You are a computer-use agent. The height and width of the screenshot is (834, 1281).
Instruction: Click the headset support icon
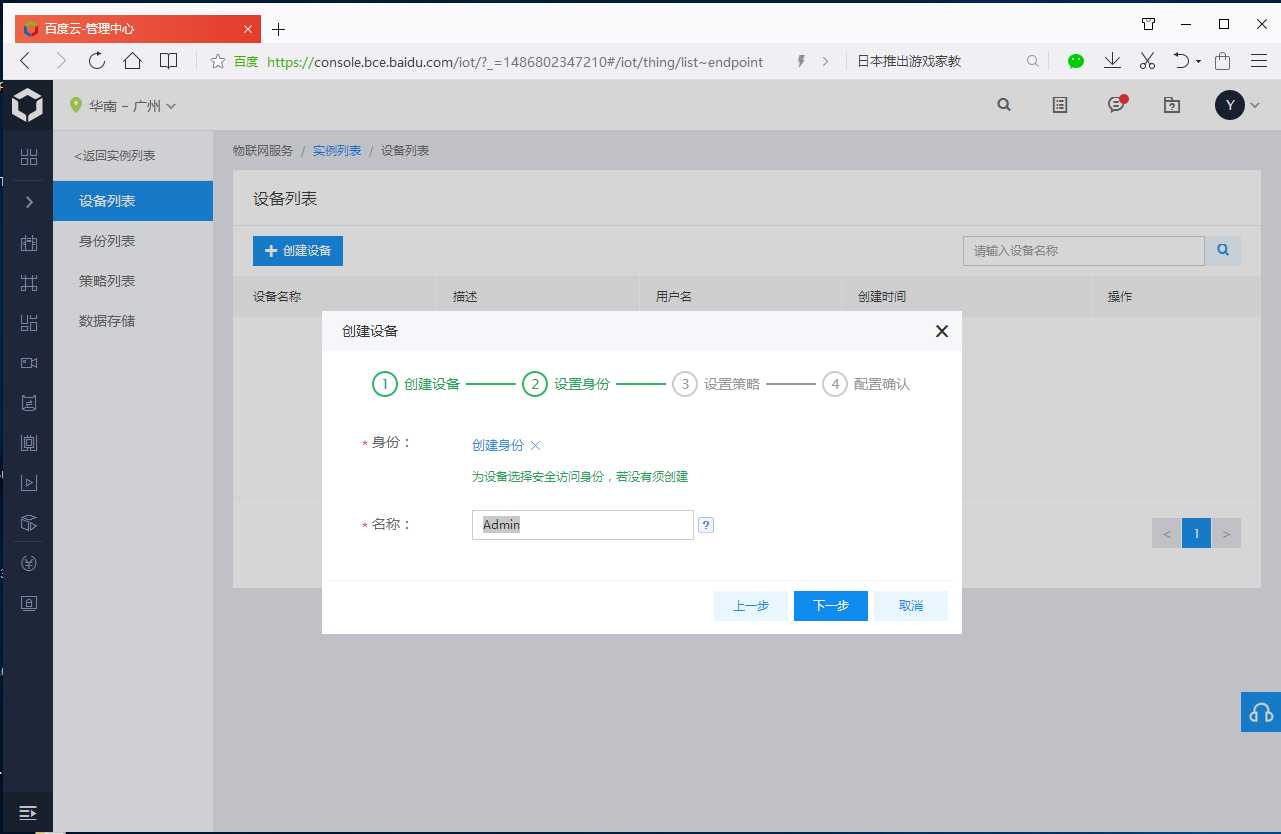(x=1261, y=712)
